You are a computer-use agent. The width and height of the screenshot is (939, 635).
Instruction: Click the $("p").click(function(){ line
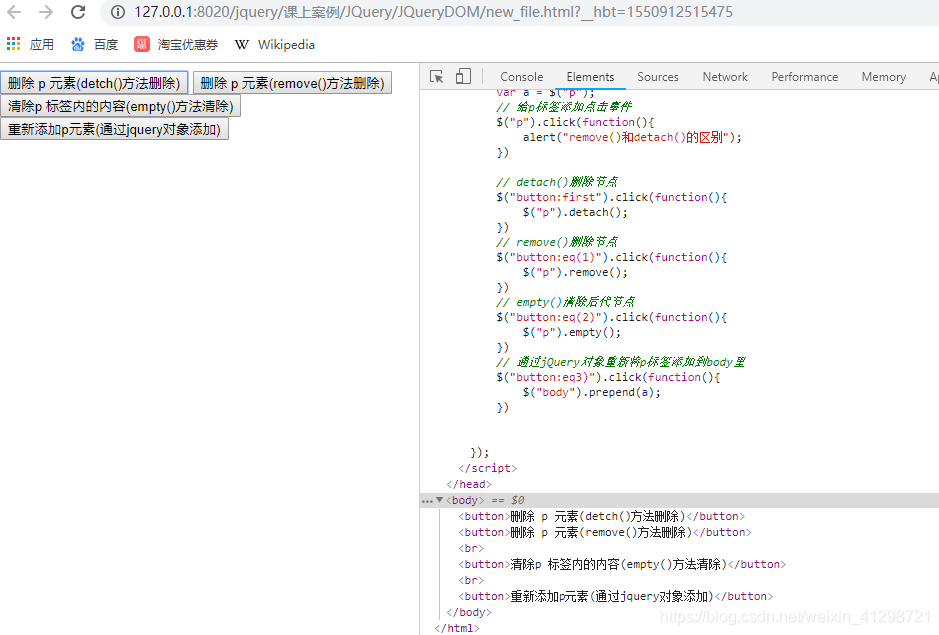click(x=575, y=122)
